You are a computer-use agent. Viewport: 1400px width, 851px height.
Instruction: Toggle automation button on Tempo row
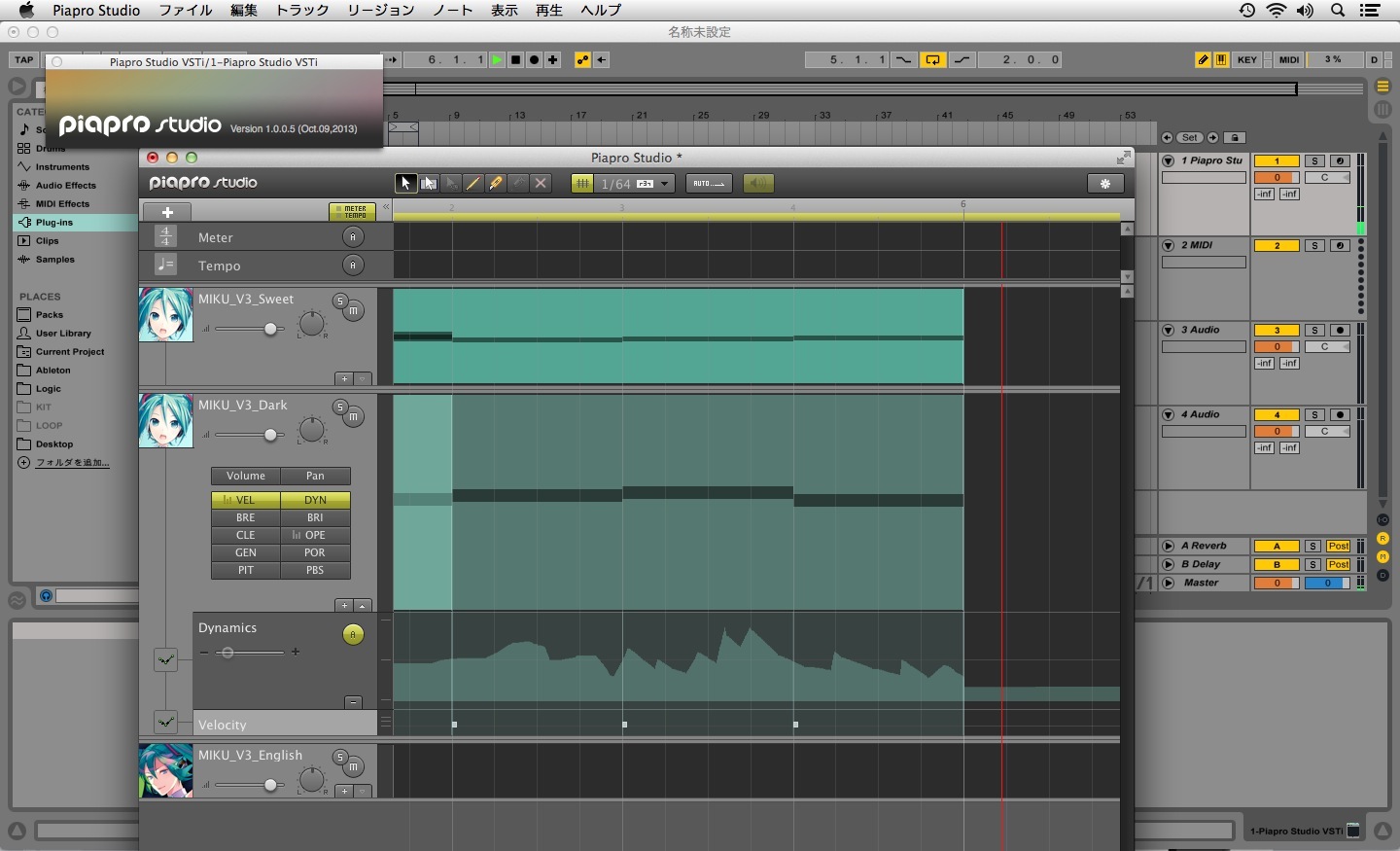tap(353, 265)
